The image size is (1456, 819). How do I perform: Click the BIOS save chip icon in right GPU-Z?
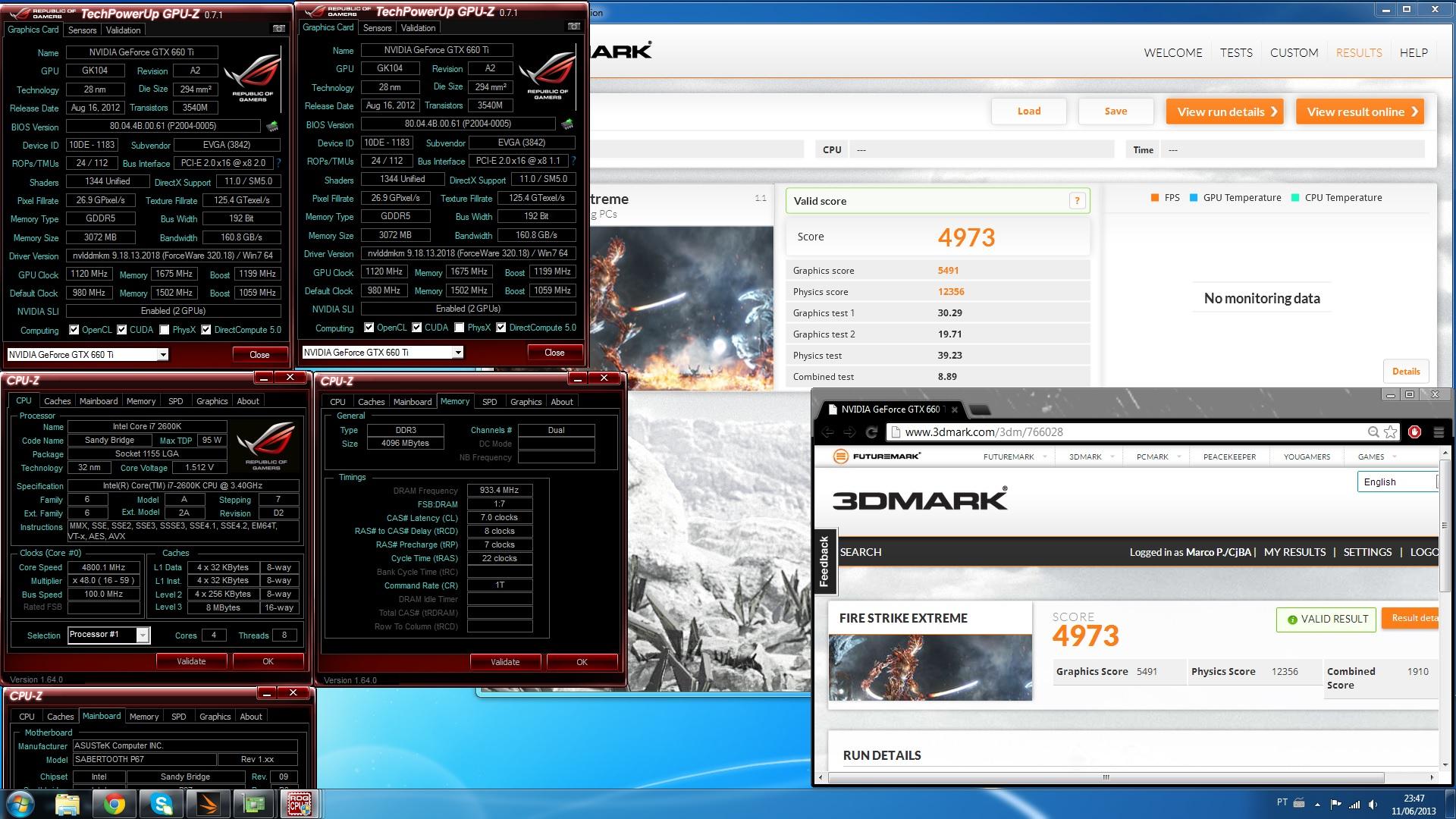(566, 124)
